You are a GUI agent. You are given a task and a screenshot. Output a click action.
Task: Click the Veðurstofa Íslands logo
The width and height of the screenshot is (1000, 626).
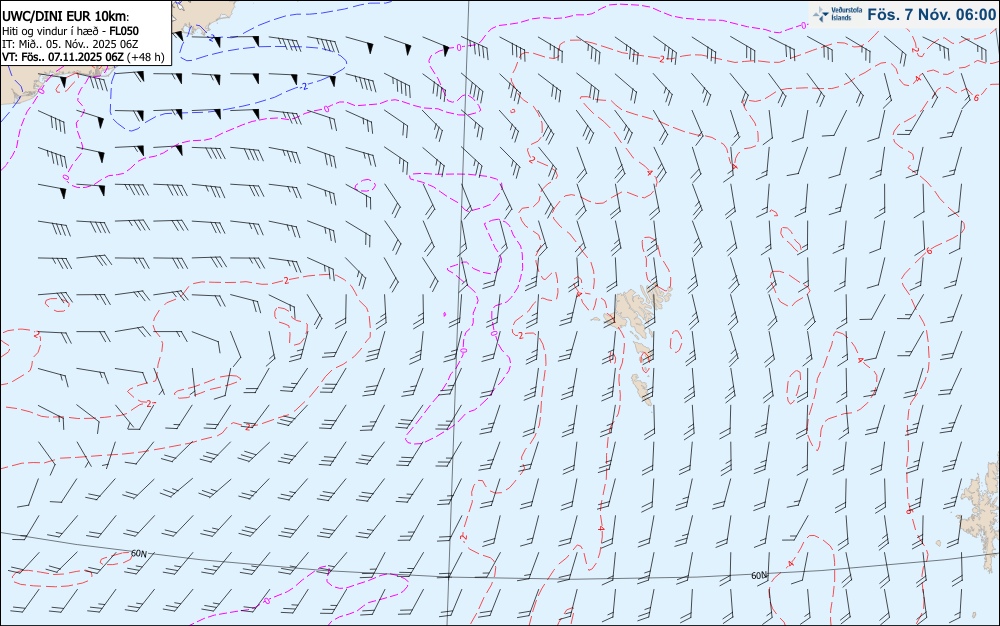tap(838, 14)
